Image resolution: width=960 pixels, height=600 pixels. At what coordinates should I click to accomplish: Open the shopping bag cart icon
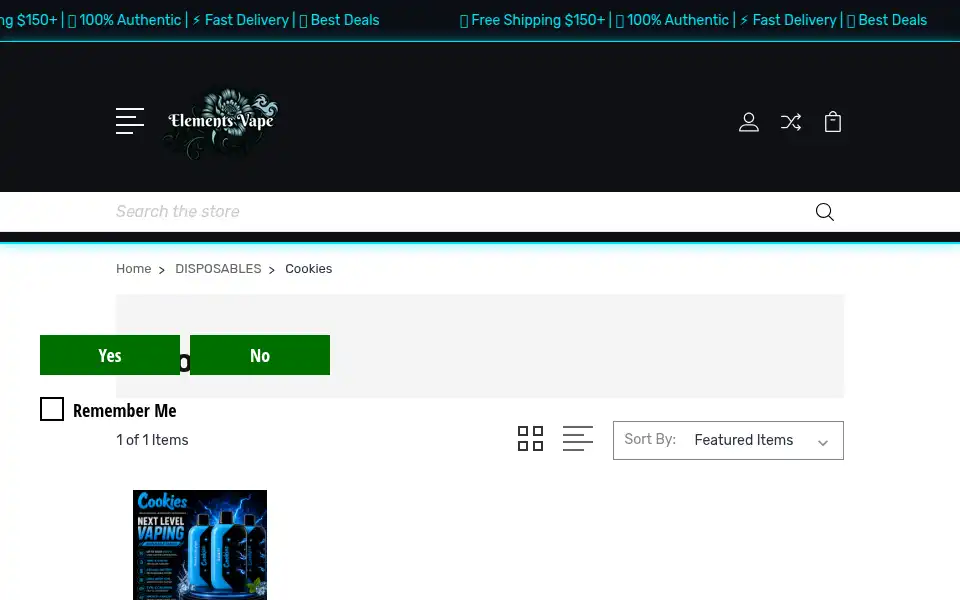(833, 122)
